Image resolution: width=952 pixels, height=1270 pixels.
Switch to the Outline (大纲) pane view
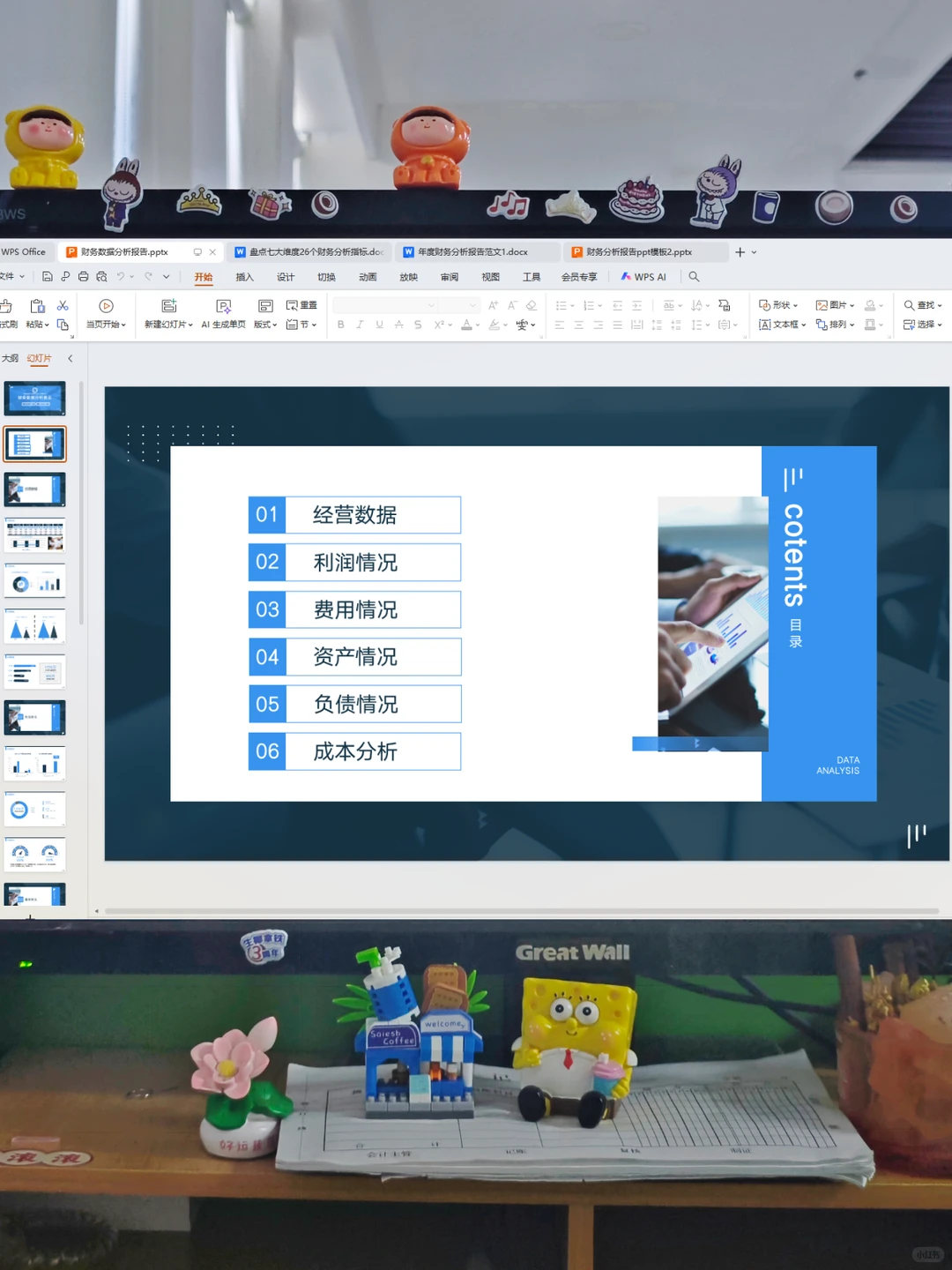10,358
